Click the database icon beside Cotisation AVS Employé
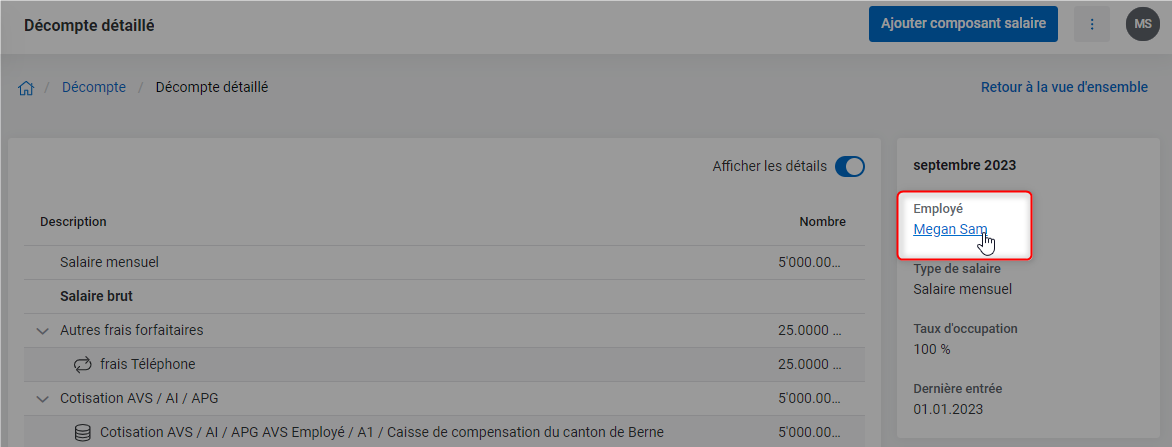 [x=82, y=433]
